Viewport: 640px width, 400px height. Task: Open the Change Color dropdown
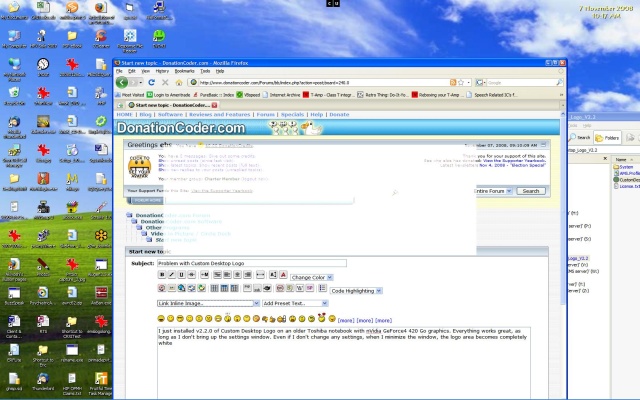click(x=312, y=277)
